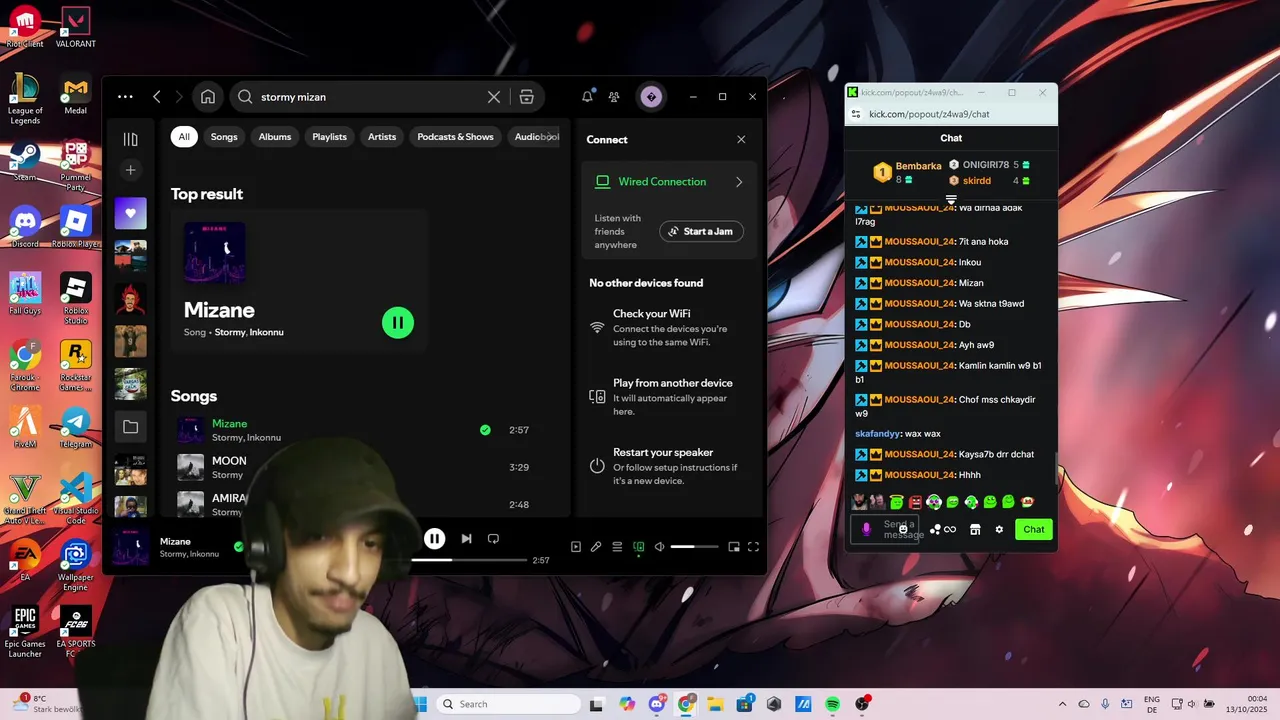Click the green Chat send button
The width and height of the screenshot is (1280, 720).
1034,529
